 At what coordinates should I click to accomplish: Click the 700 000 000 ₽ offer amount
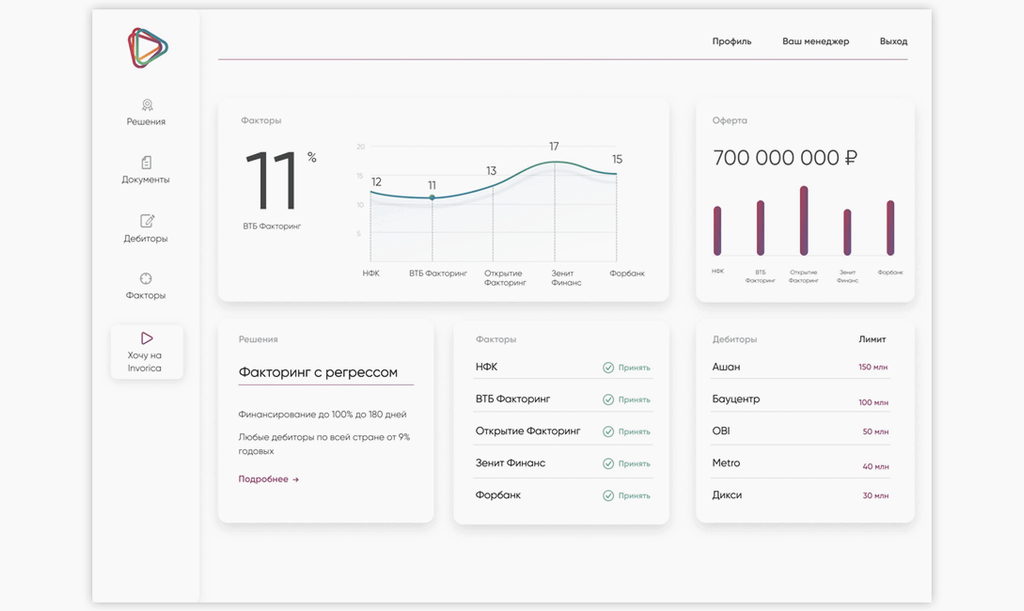point(785,157)
